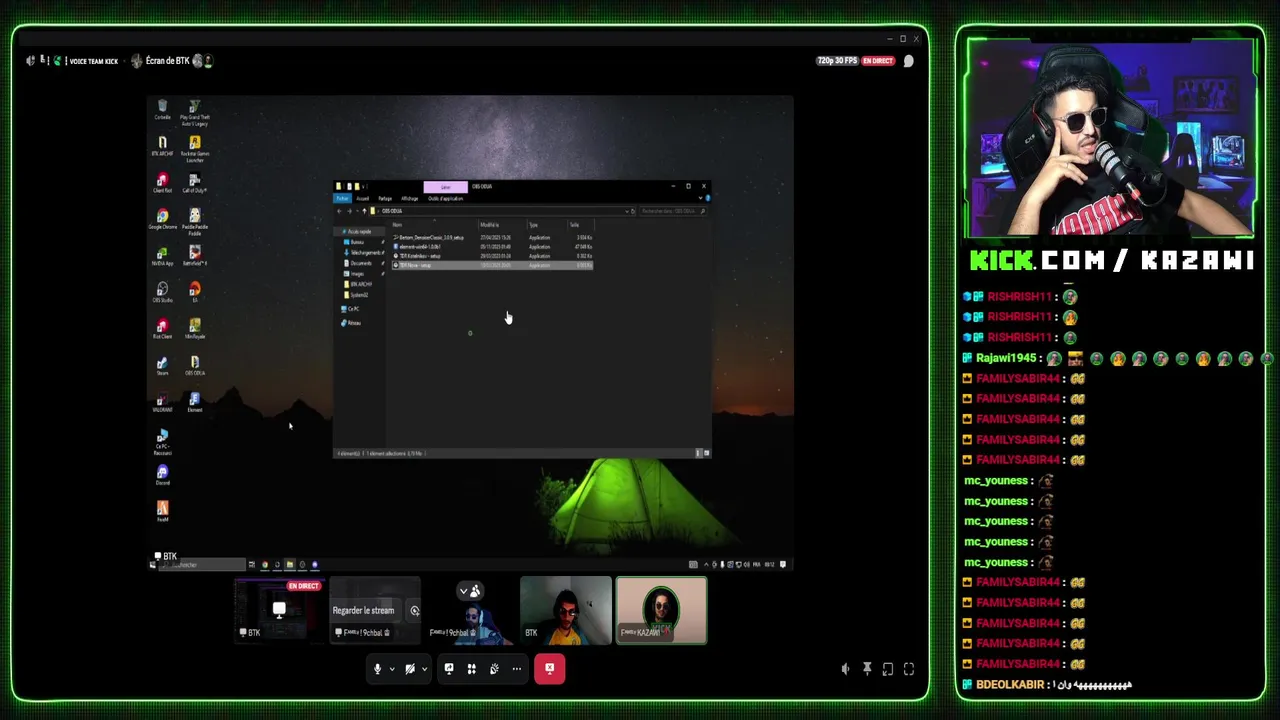Select TDR Nova setup file
Screen dimensions: 1280x720
pyautogui.click(x=492, y=265)
